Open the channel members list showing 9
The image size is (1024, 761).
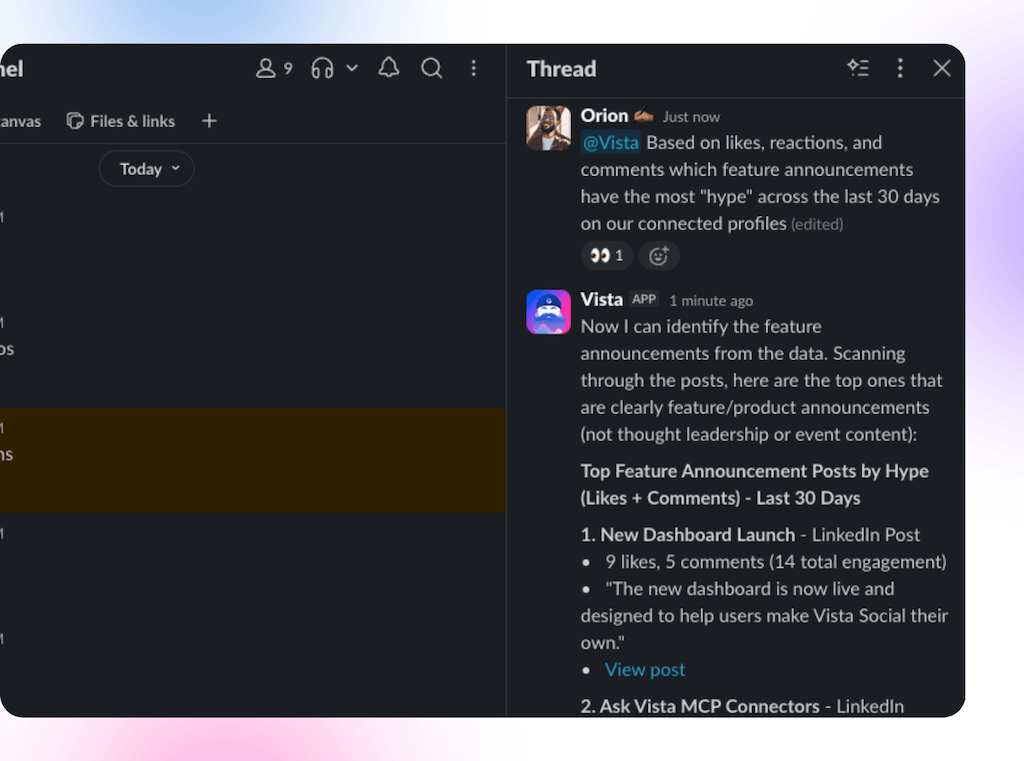pyautogui.click(x=274, y=69)
